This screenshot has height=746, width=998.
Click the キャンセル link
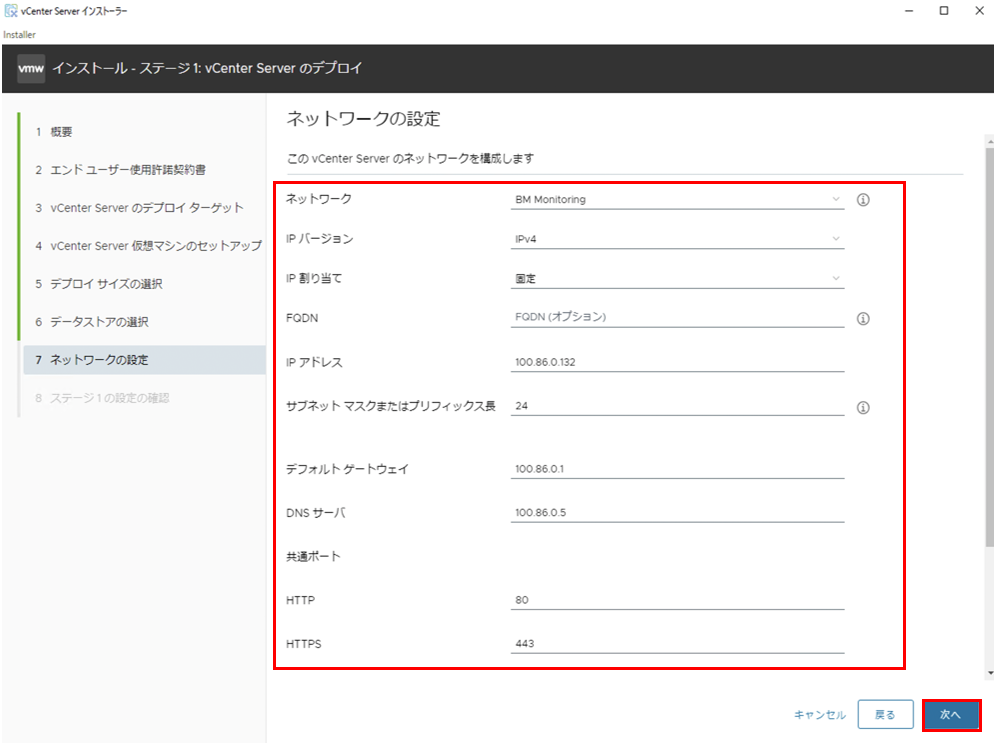tap(820, 715)
